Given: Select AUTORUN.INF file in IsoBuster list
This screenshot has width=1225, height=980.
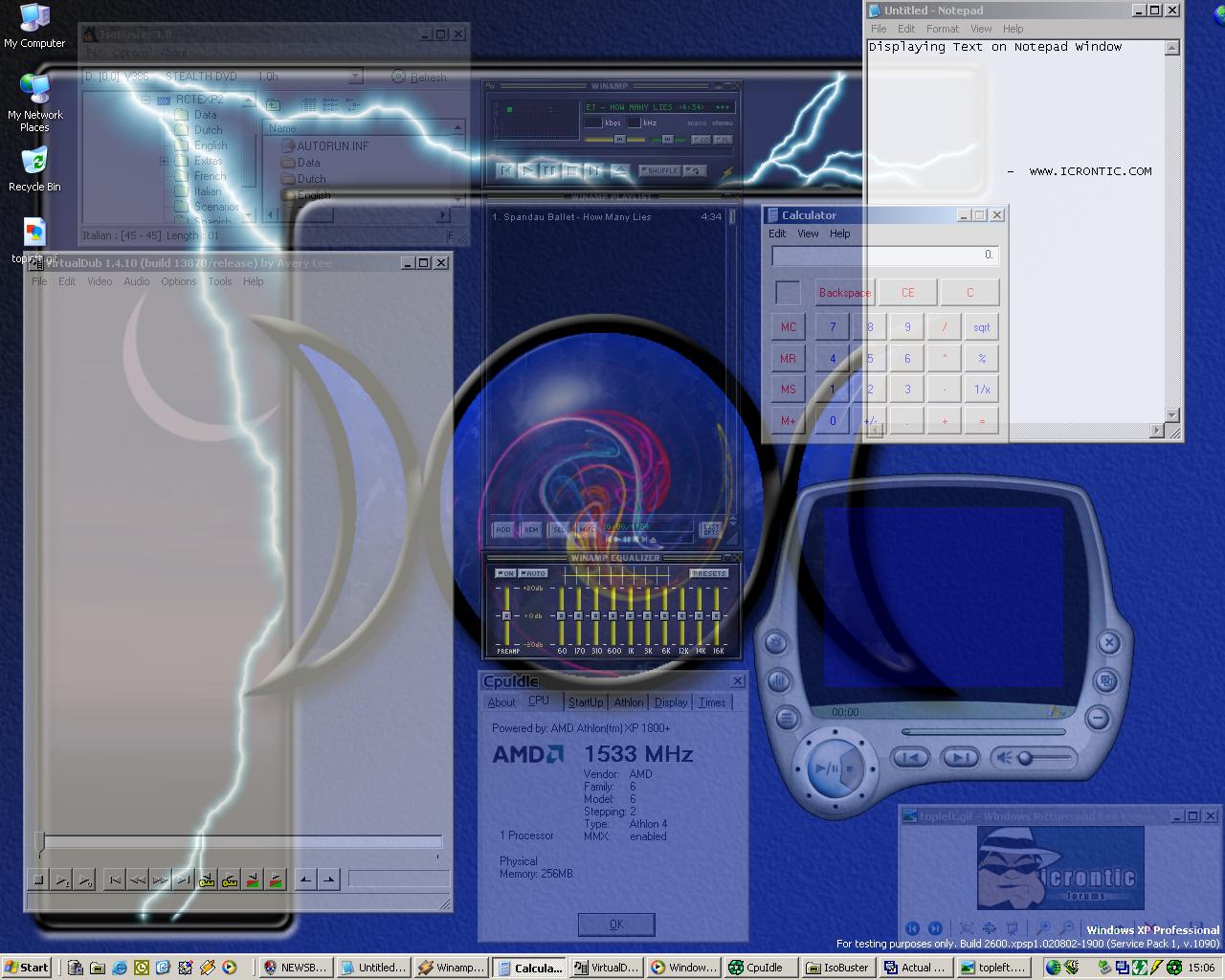Looking at the screenshot, I should click(x=323, y=146).
